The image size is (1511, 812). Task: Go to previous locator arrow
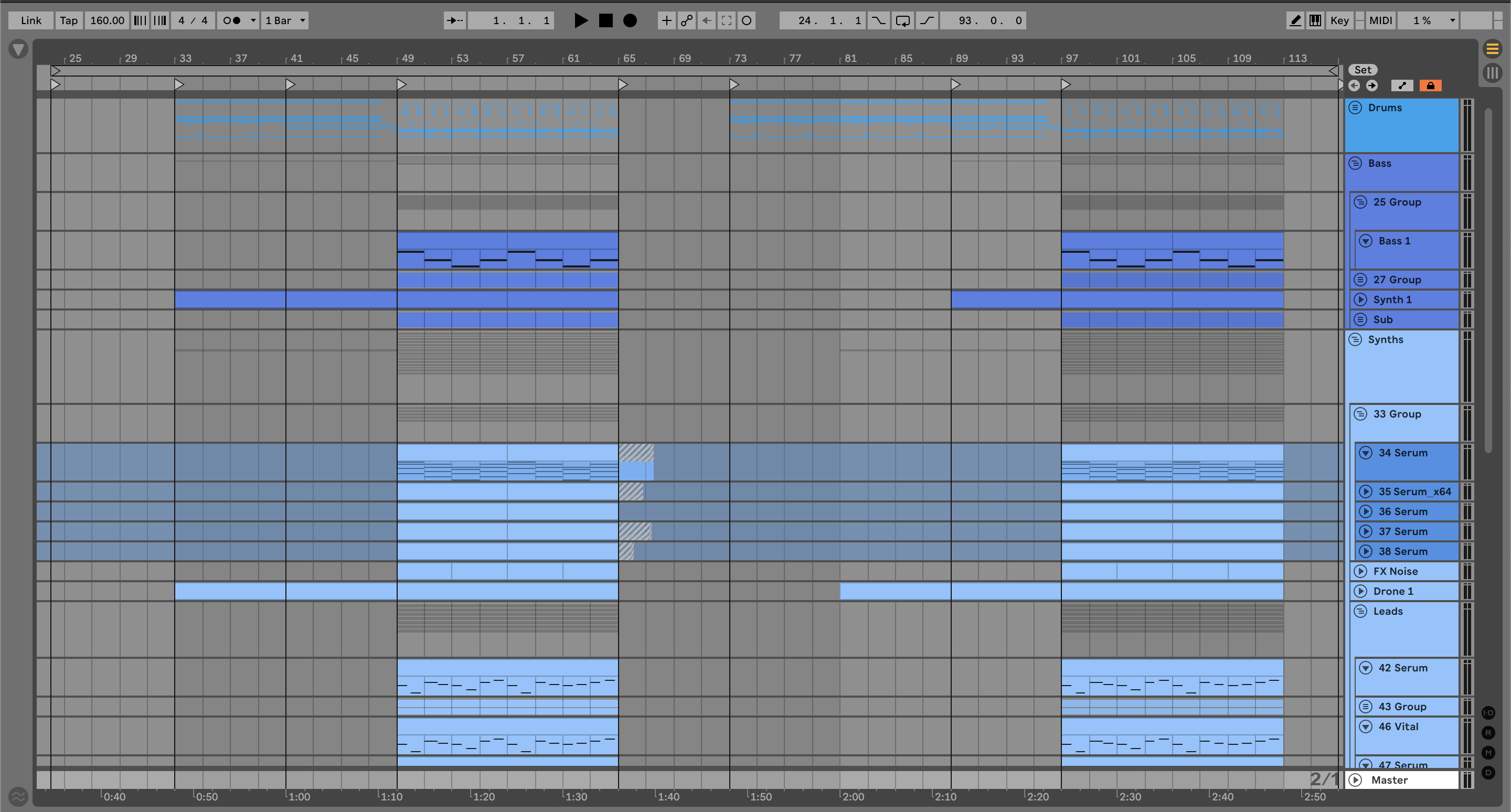(x=1354, y=86)
